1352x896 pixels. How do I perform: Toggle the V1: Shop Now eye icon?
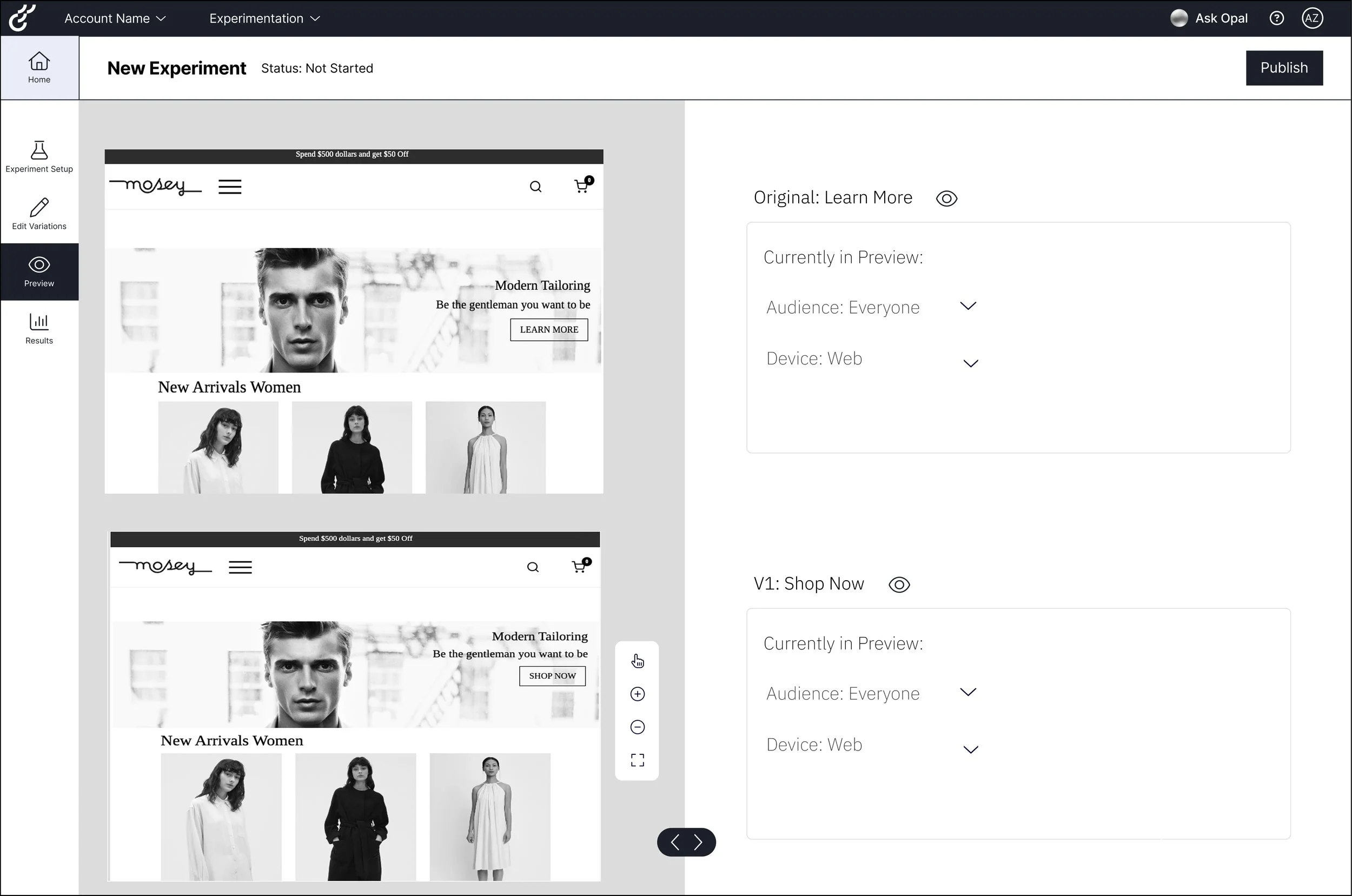click(x=899, y=585)
